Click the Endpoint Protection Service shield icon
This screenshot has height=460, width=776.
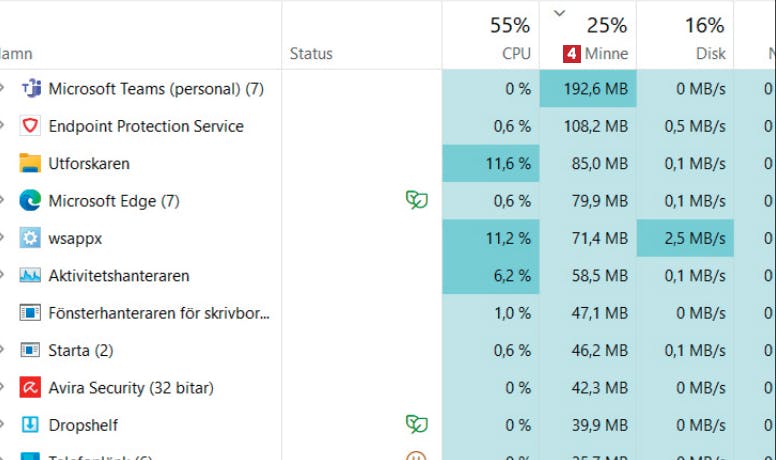tap(30, 126)
